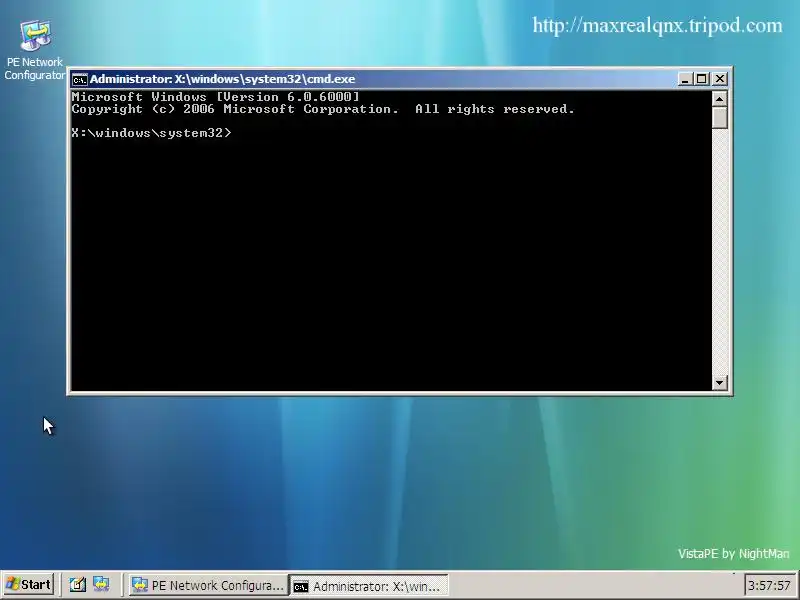Open the Start menu
This screenshot has height=600, width=800.
point(29,584)
